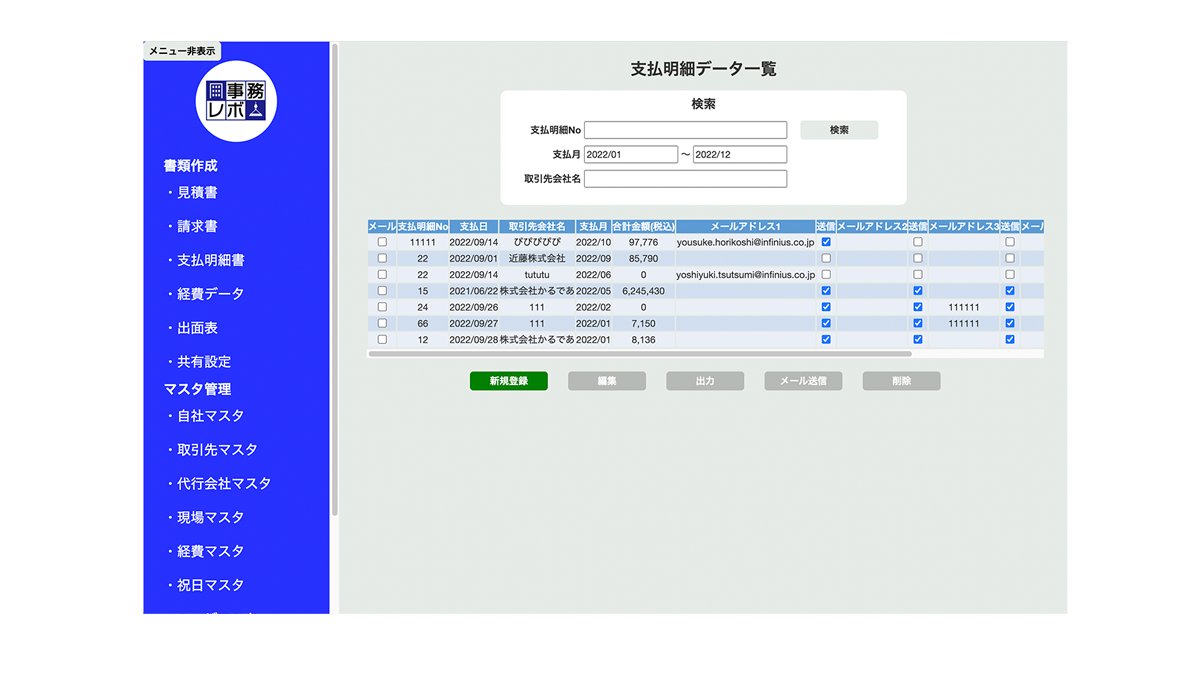Click the 検索 button
Image resolution: width=1200 pixels, height=680 pixels.
pyautogui.click(x=839, y=130)
